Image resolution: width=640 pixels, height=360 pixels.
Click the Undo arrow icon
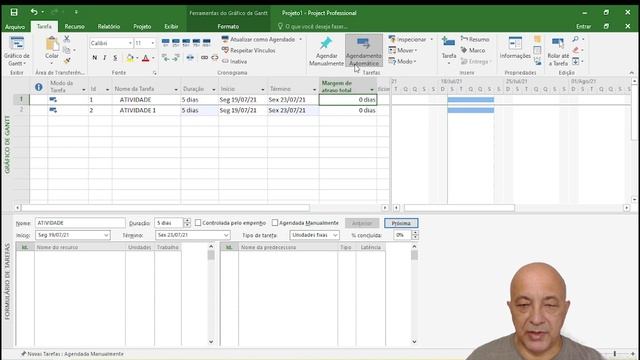point(34,12)
